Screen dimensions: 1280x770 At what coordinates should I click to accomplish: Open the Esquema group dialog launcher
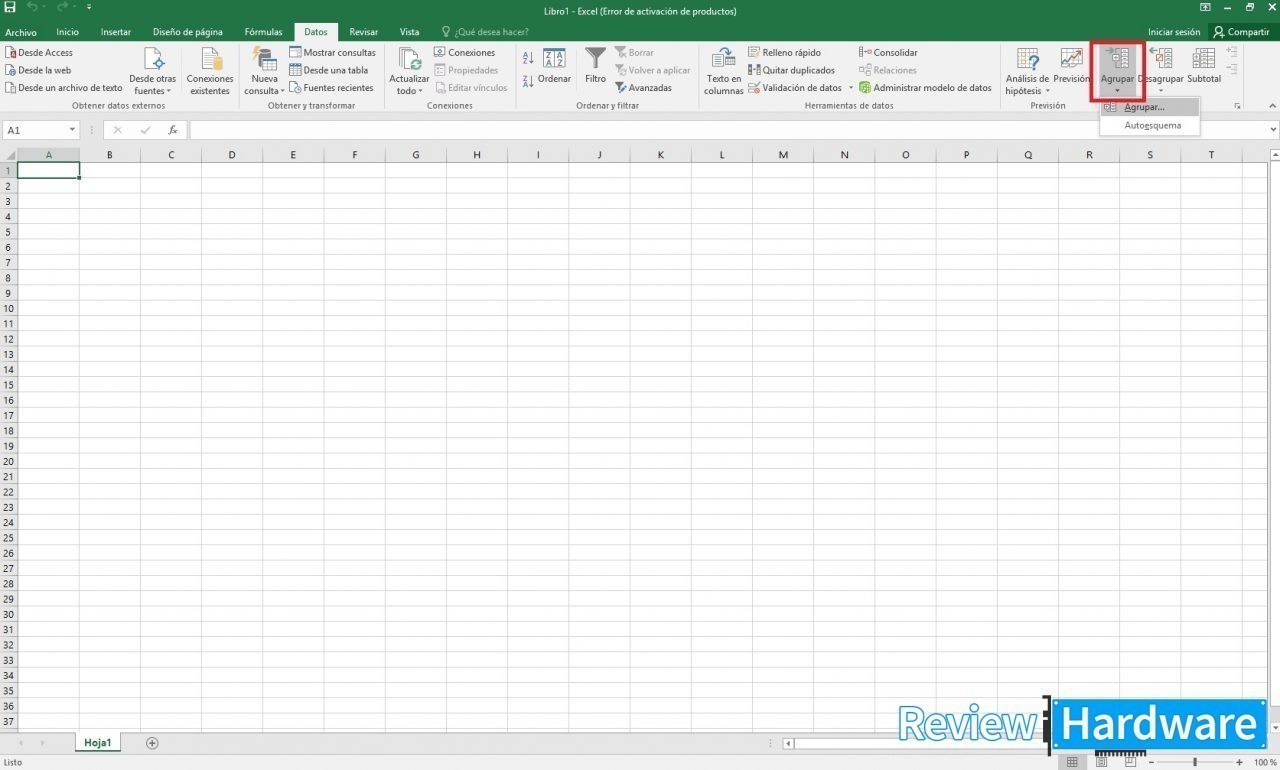coord(1237,106)
